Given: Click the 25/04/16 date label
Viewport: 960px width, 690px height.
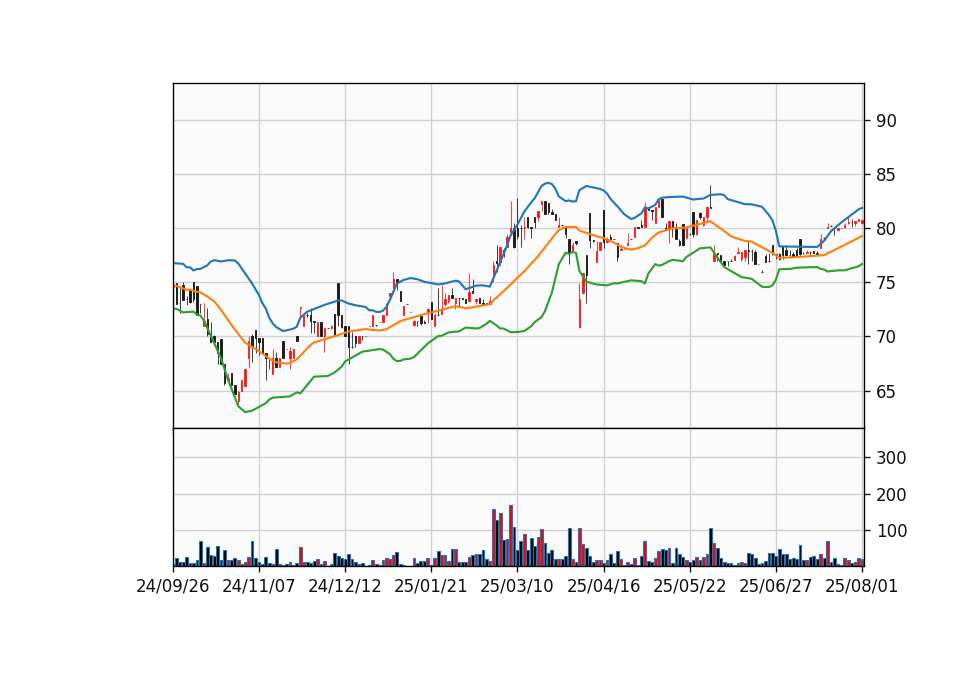Looking at the screenshot, I should point(604,587).
